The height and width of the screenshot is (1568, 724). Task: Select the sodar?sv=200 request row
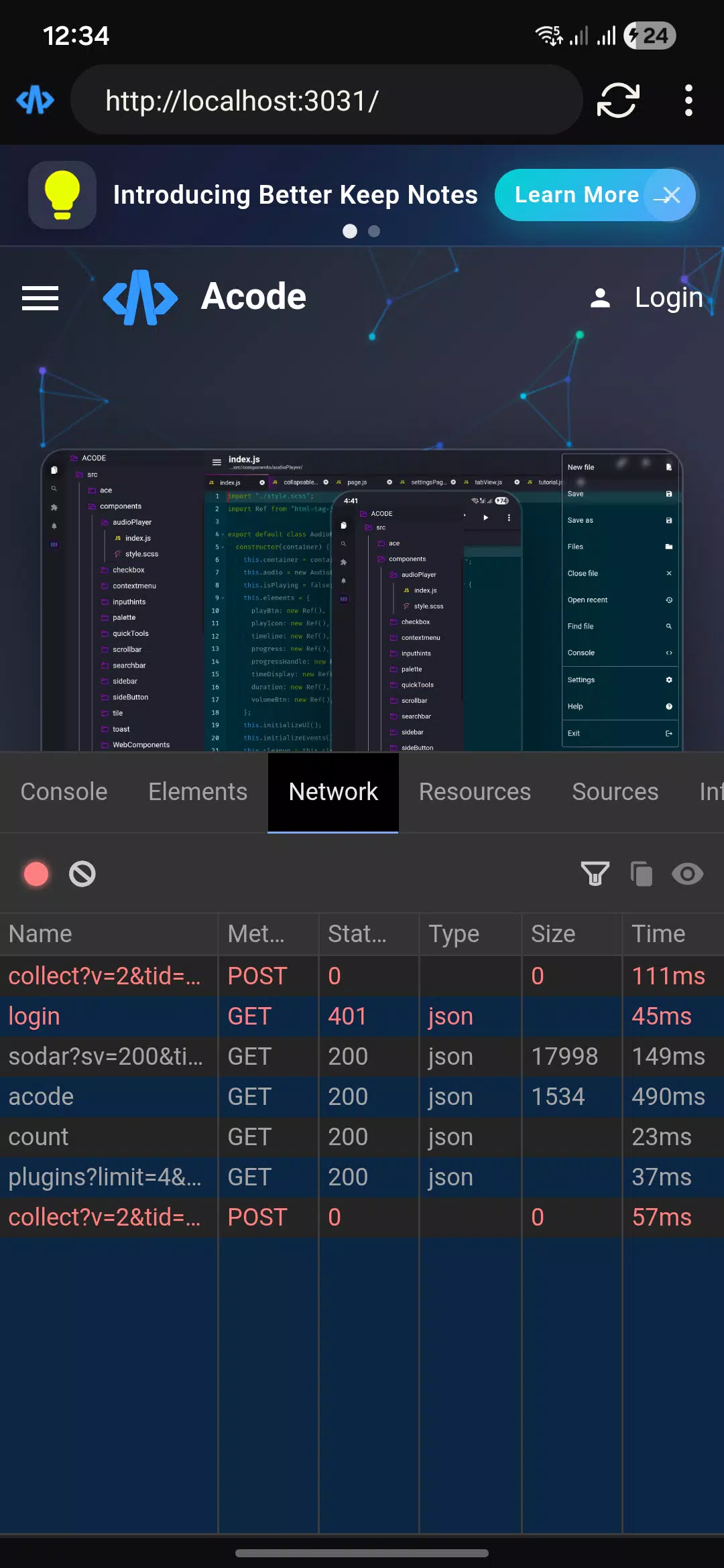click(x=362, y=1057)
